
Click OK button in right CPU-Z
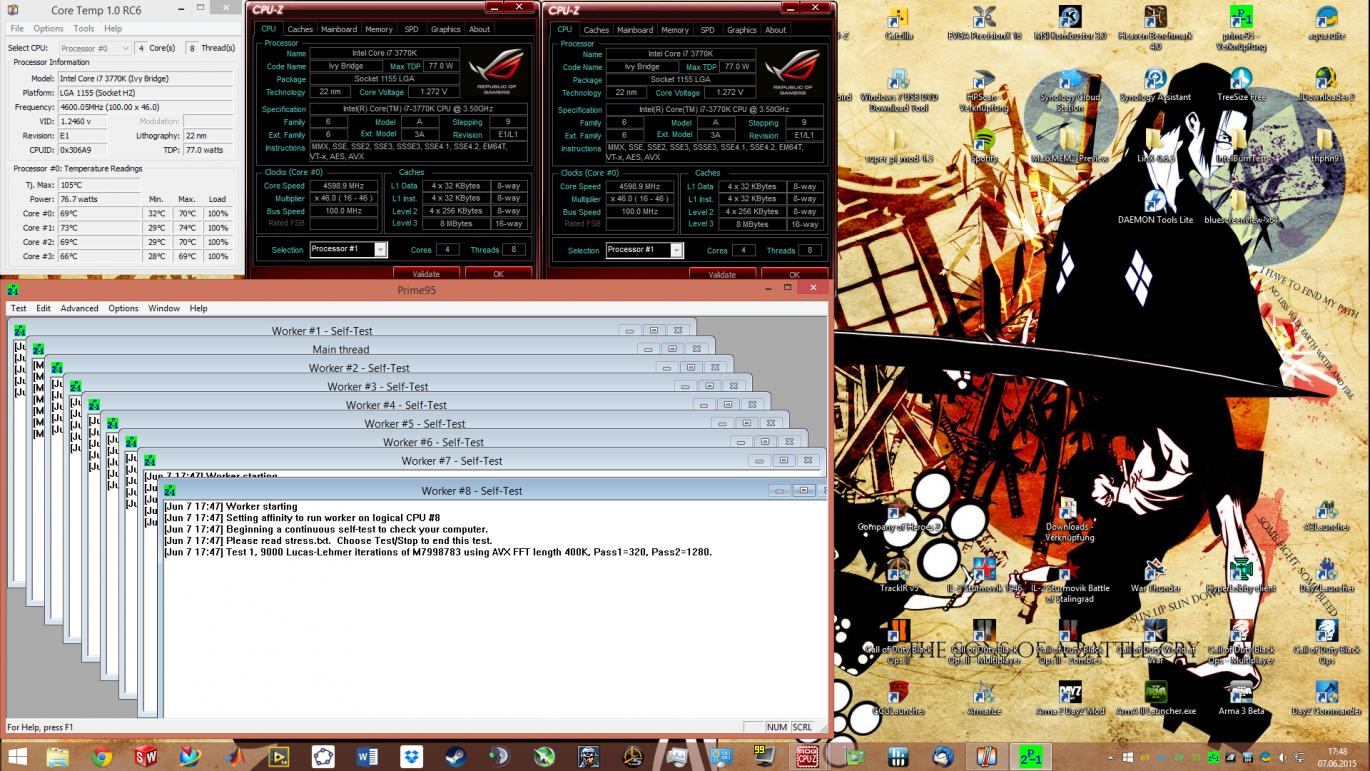tap(794, 274)
